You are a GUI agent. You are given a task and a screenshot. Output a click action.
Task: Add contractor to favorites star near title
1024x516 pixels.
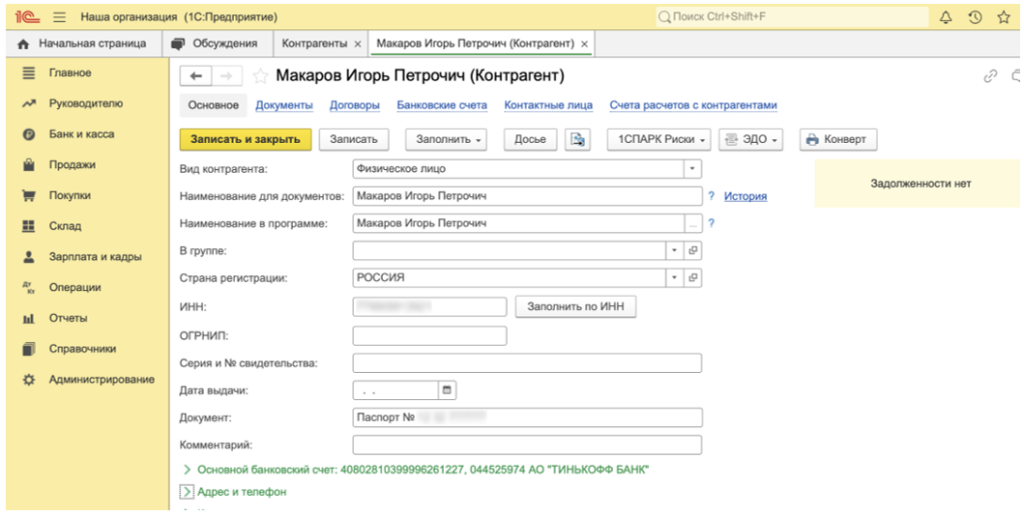260,76
